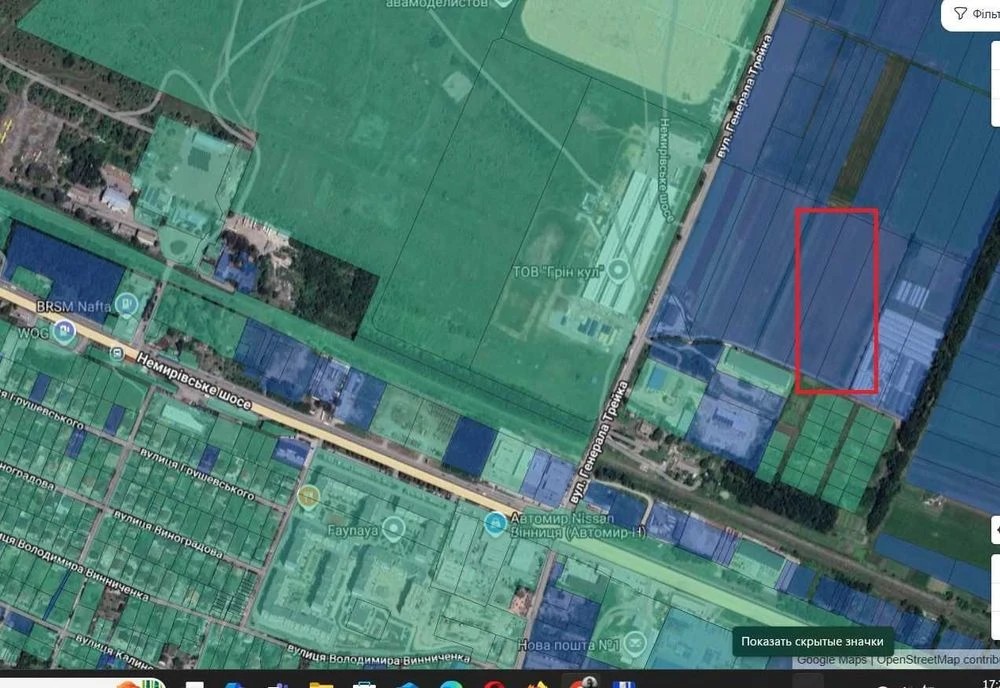Image resolution: width=1000 pixels, height=688 pixels.
Task: Click the вулиця Виноградова street label
Action: (x=169, y=534)
